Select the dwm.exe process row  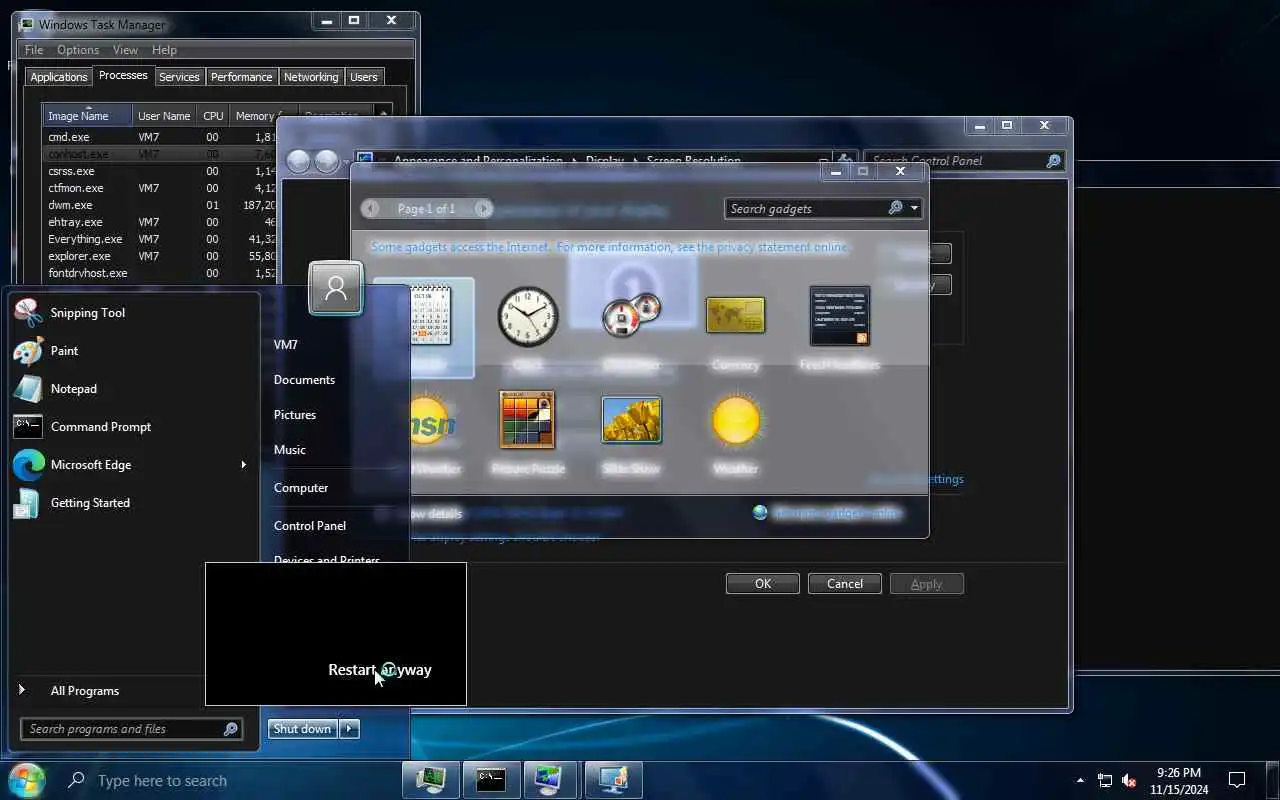[x=160, y=205]
